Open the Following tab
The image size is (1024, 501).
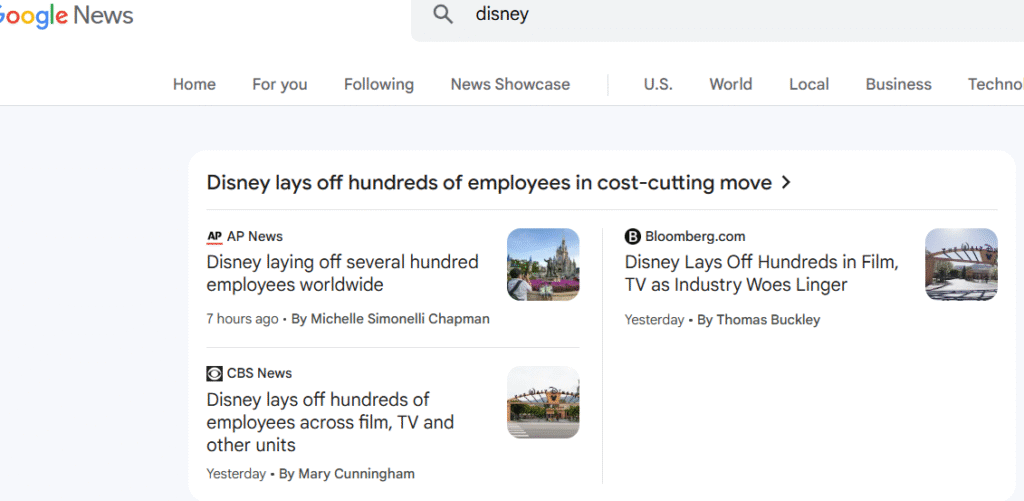tap(379, 84)
